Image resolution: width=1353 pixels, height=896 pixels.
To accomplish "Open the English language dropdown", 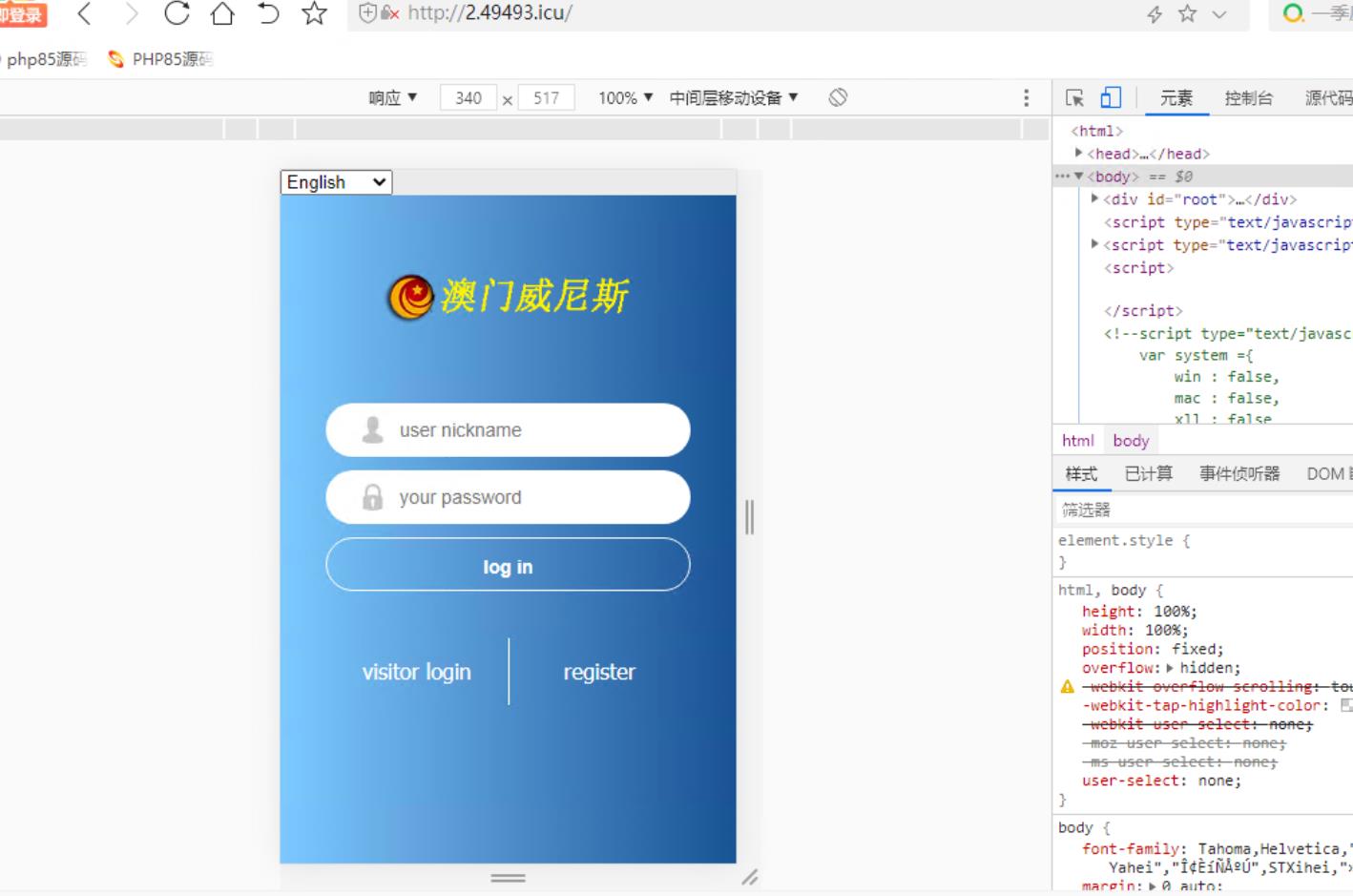I will (x=336, y=182).
